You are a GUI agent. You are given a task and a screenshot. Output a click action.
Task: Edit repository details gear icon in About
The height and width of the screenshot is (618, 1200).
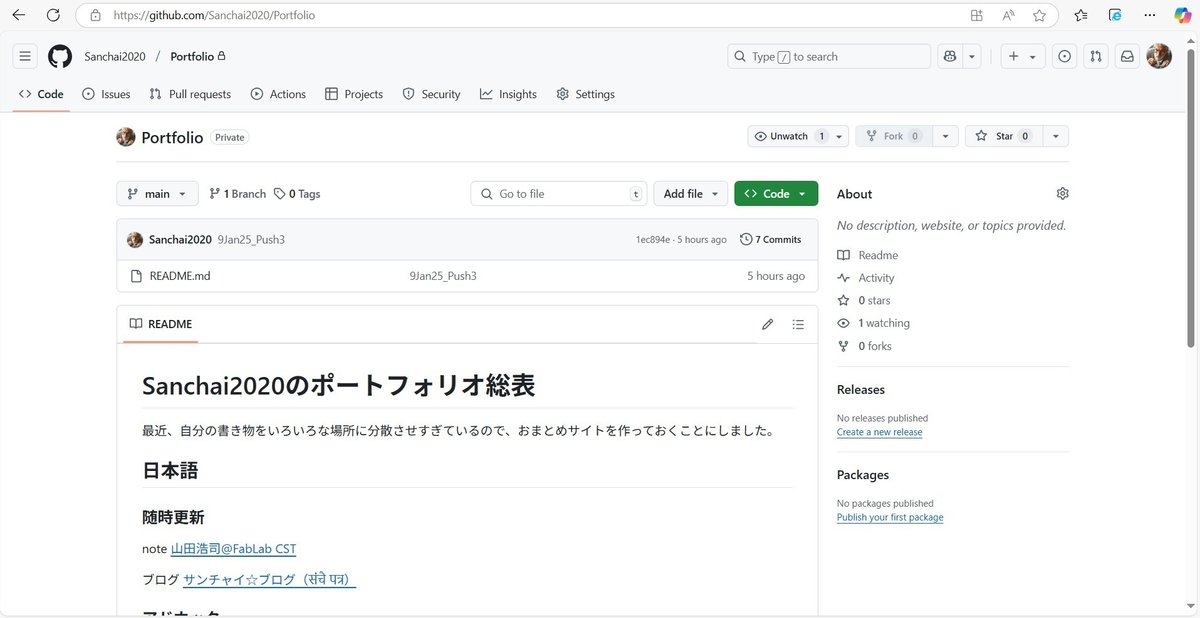1062,193
